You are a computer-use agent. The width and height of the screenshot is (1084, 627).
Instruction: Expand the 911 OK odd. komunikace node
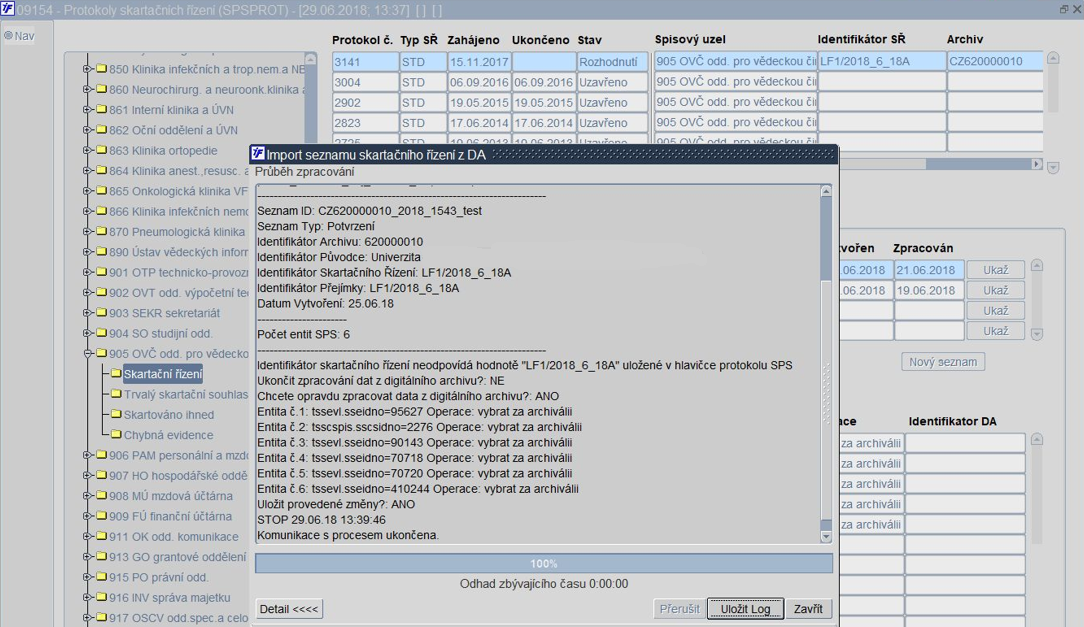coord(88,536)
